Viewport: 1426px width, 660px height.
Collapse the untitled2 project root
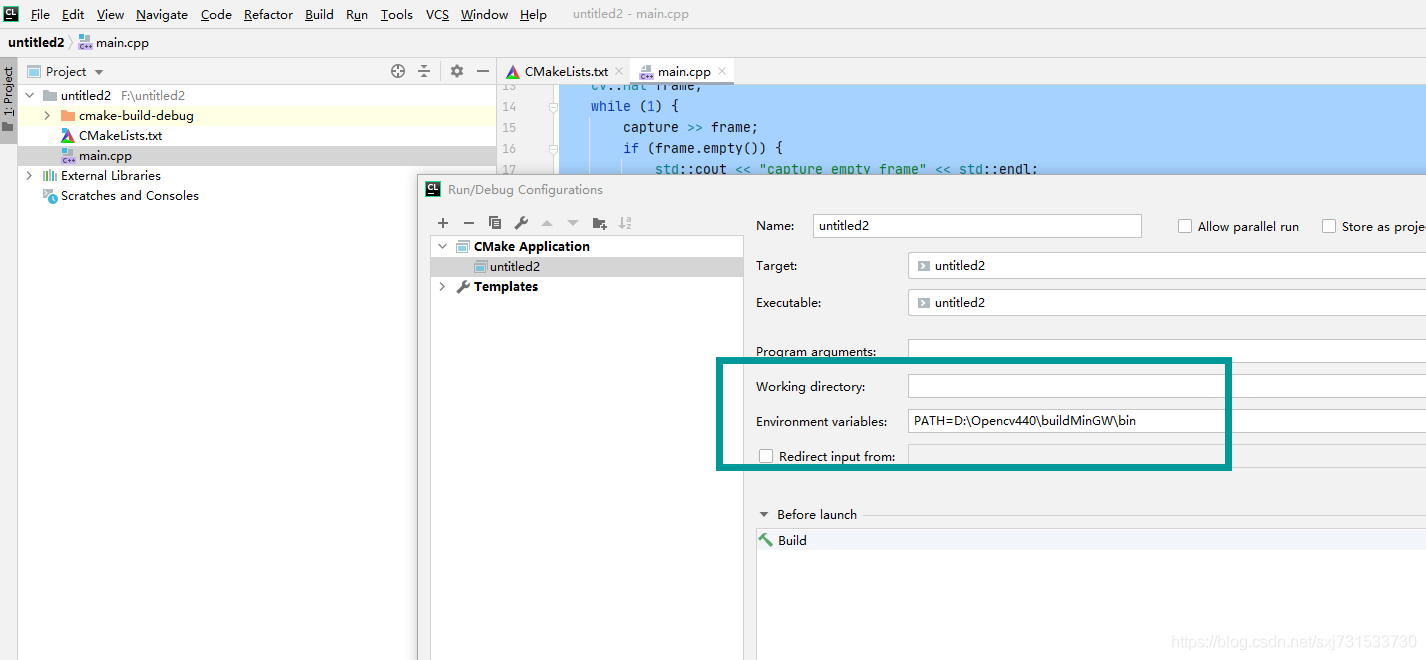point(29,96)
